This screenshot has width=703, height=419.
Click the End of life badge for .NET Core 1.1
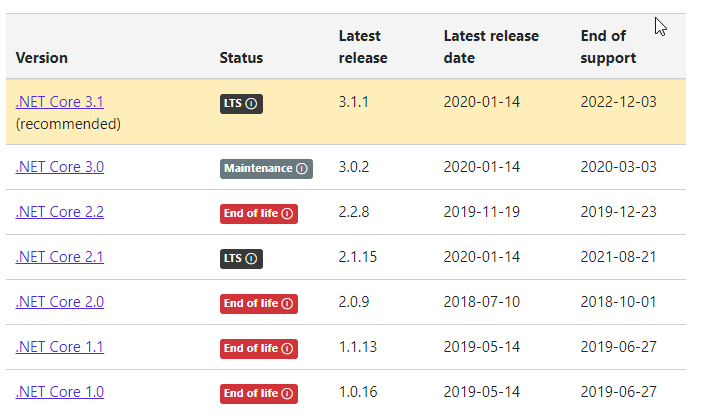point(259,349)
